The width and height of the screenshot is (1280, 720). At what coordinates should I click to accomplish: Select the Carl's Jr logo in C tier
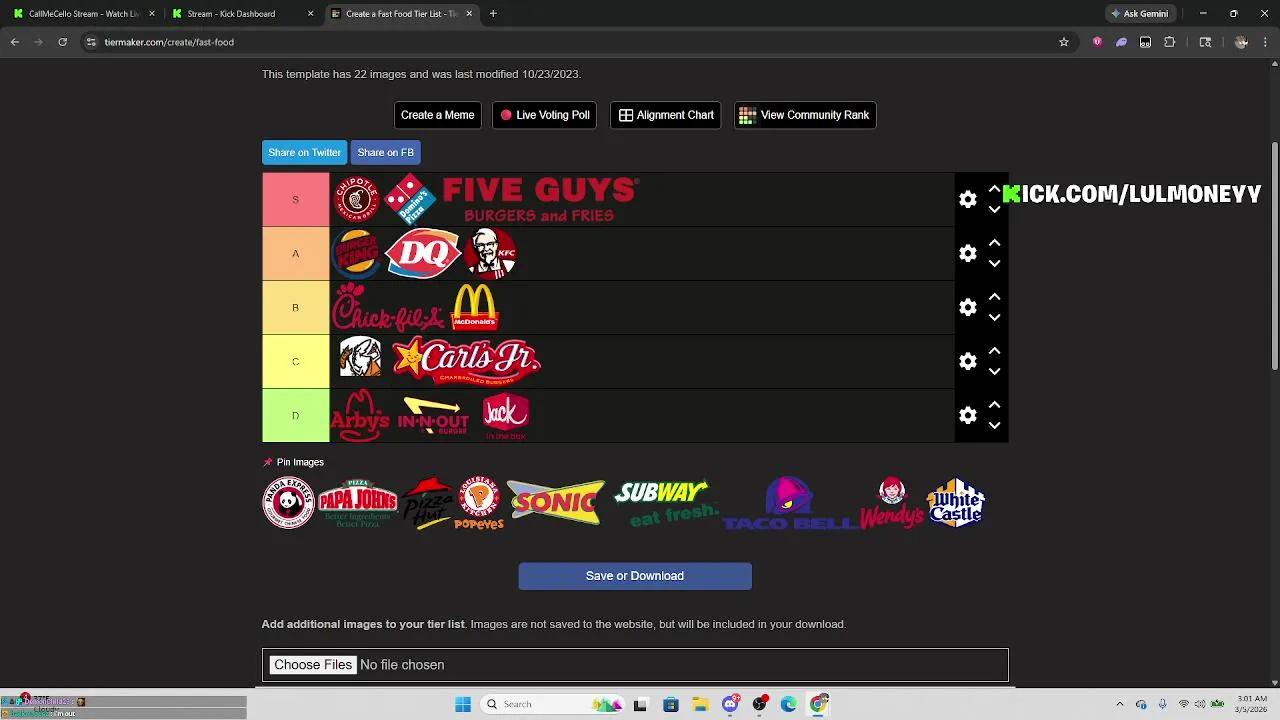pyautogui.click(x=466, y=360)
